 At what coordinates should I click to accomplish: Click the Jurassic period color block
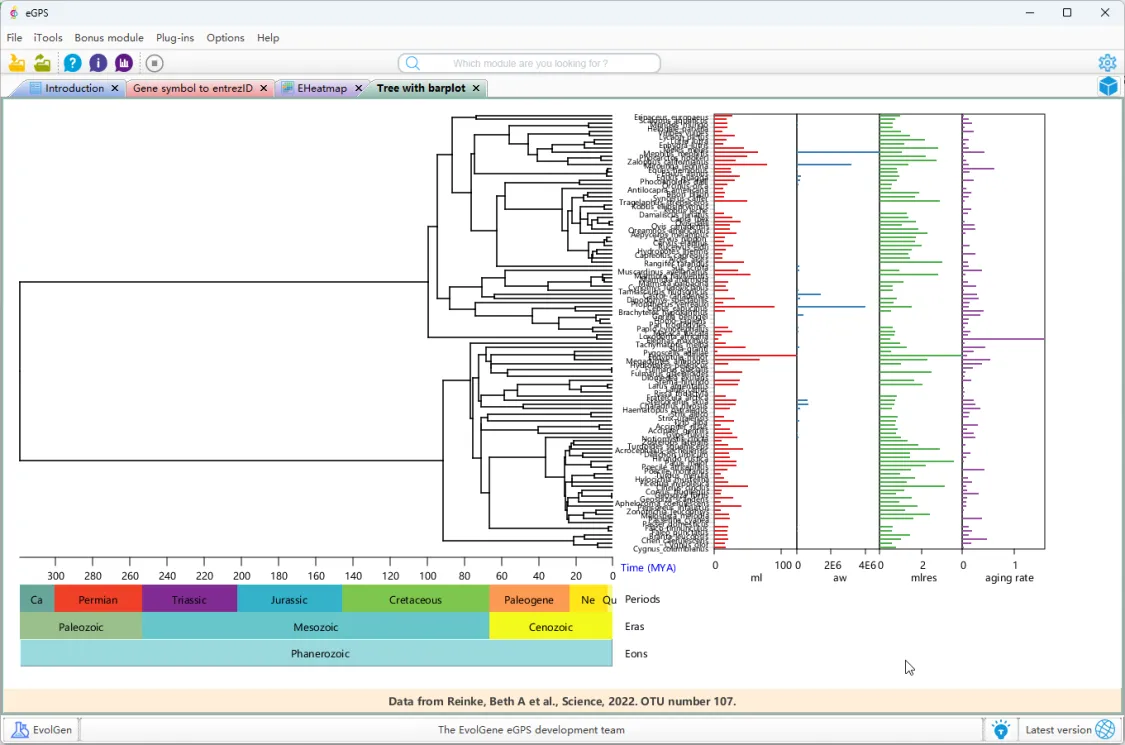coord(289,599)
